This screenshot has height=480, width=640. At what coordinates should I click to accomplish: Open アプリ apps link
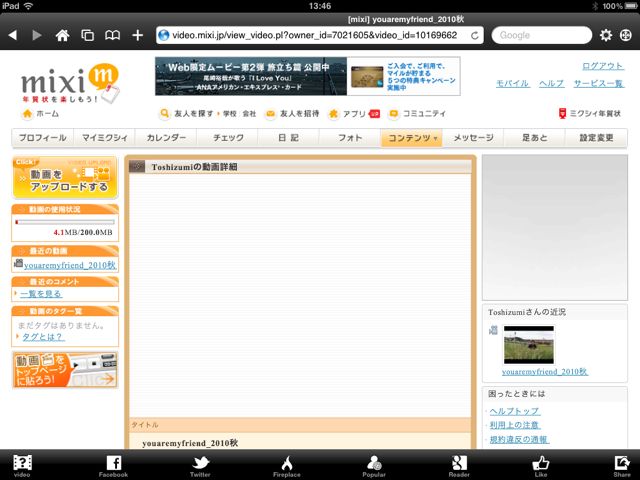point(354,113)
